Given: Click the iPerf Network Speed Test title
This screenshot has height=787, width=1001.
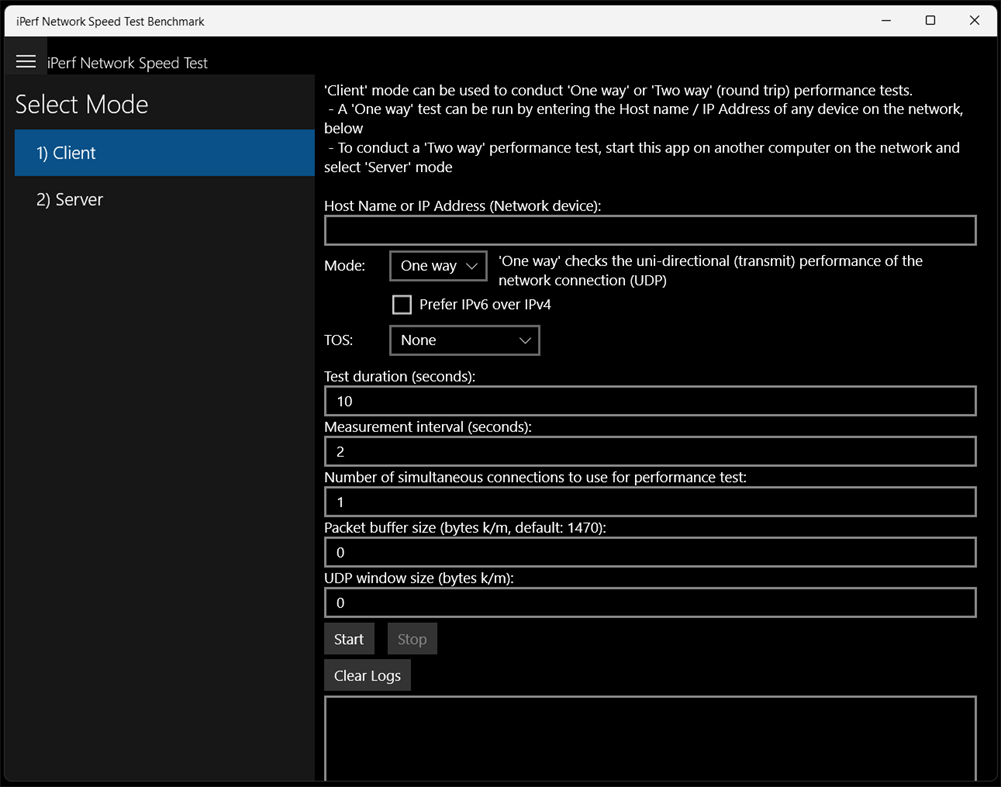Looking at the screenshot, I should (128, 62).
